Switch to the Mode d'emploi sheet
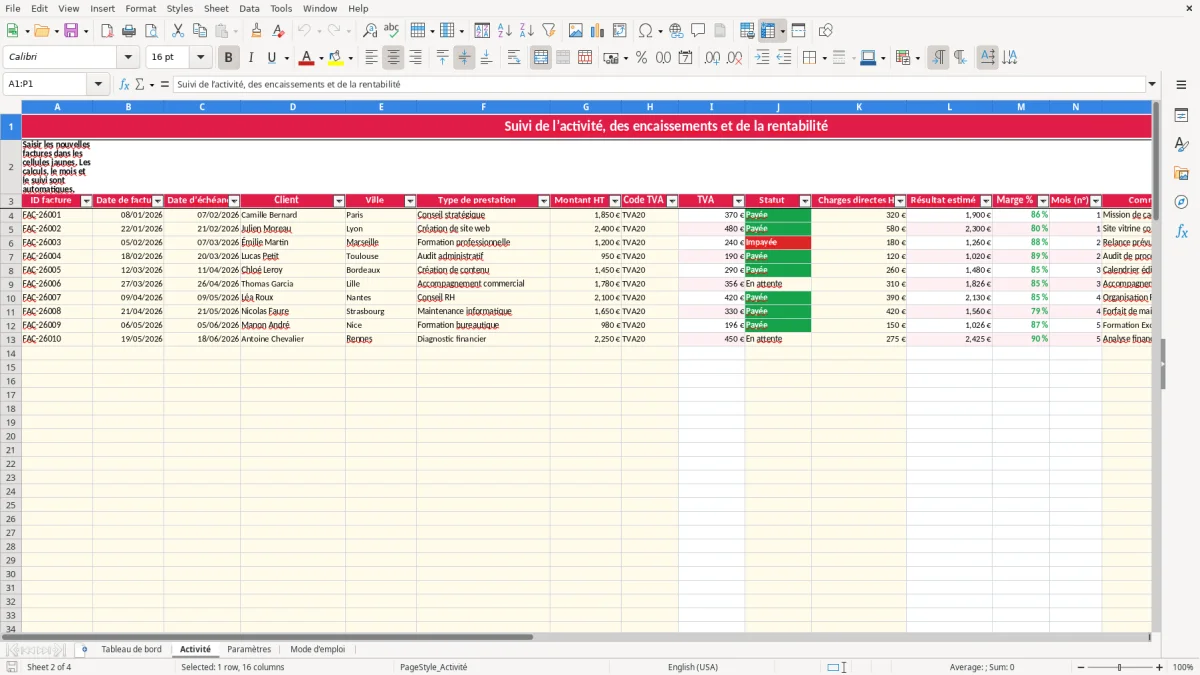 point(318,649)
